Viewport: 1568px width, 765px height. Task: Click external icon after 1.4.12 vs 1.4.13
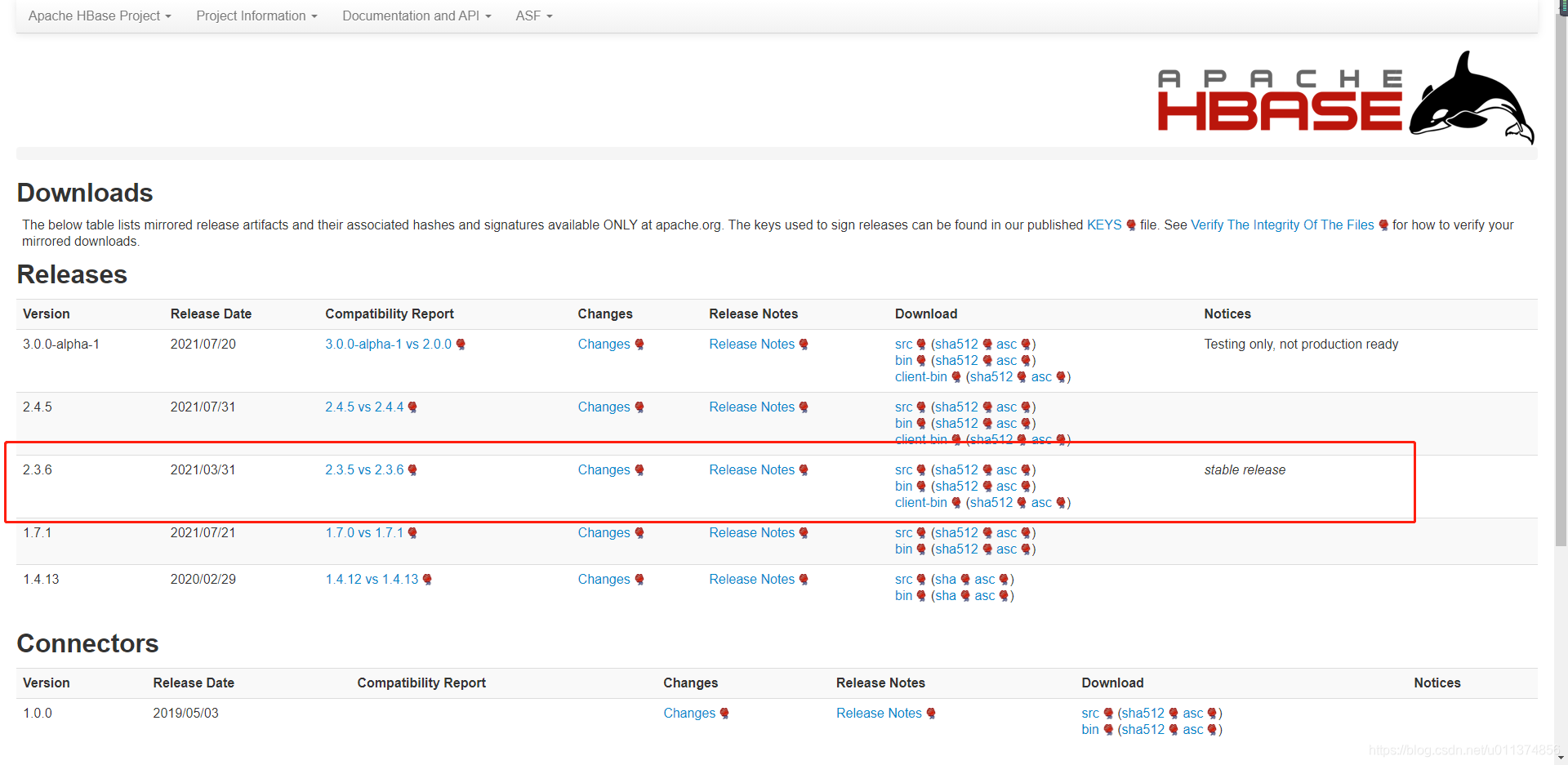(x=427, y=580)
